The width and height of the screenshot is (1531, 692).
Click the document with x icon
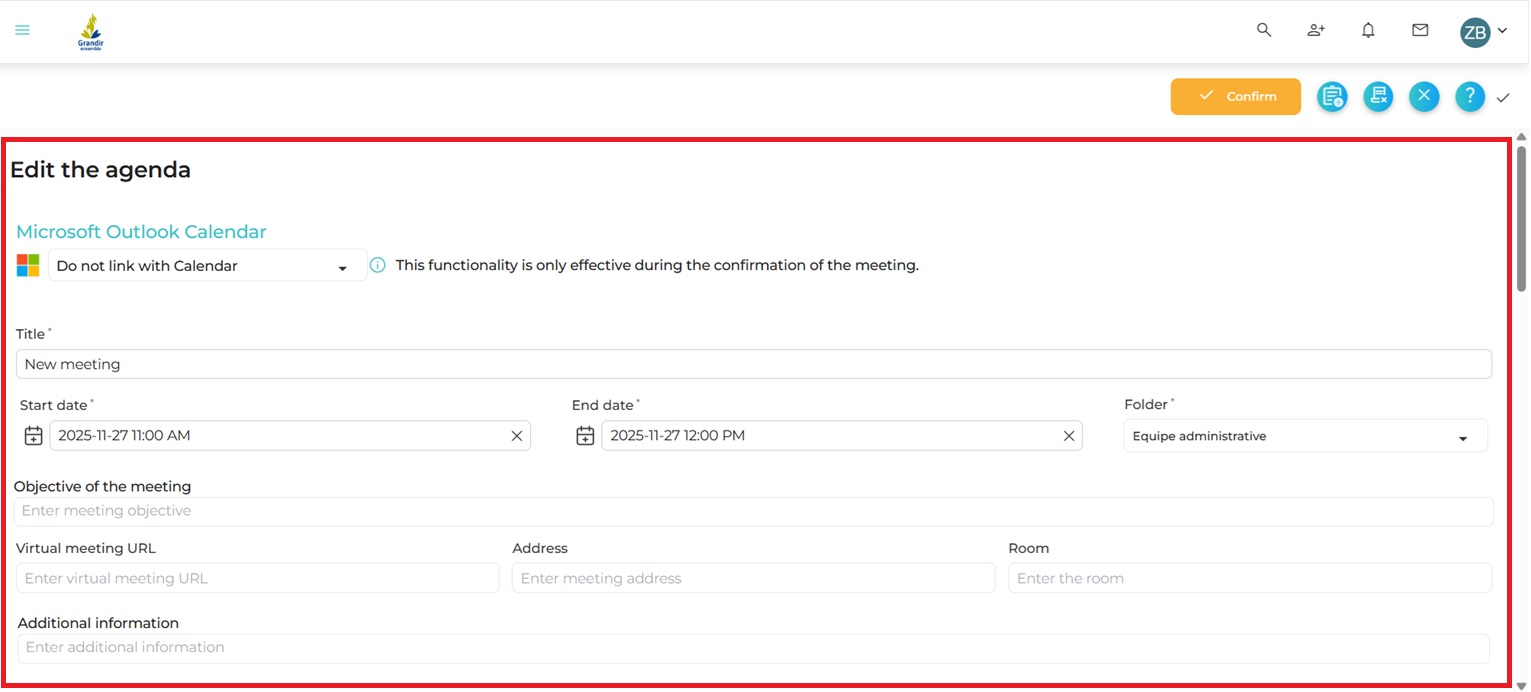(1378, 96)
